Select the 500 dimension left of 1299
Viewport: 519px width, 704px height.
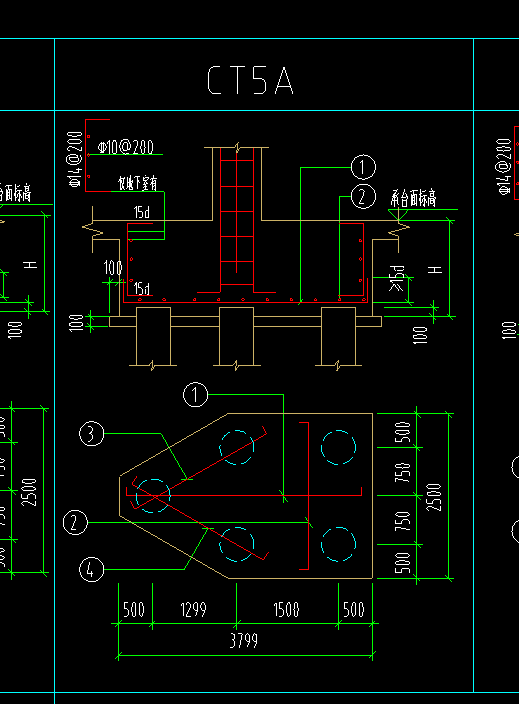[x=134, y=610]
